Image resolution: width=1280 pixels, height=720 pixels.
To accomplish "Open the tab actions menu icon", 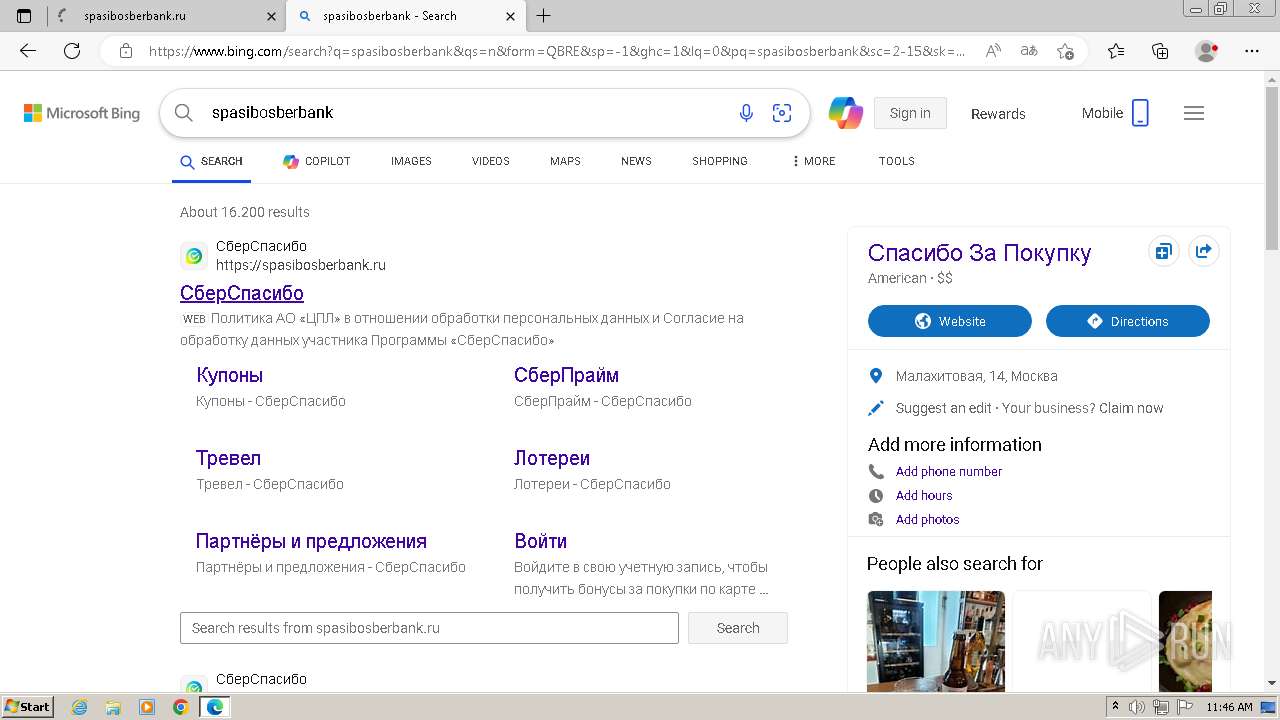I will pos(24,16).
